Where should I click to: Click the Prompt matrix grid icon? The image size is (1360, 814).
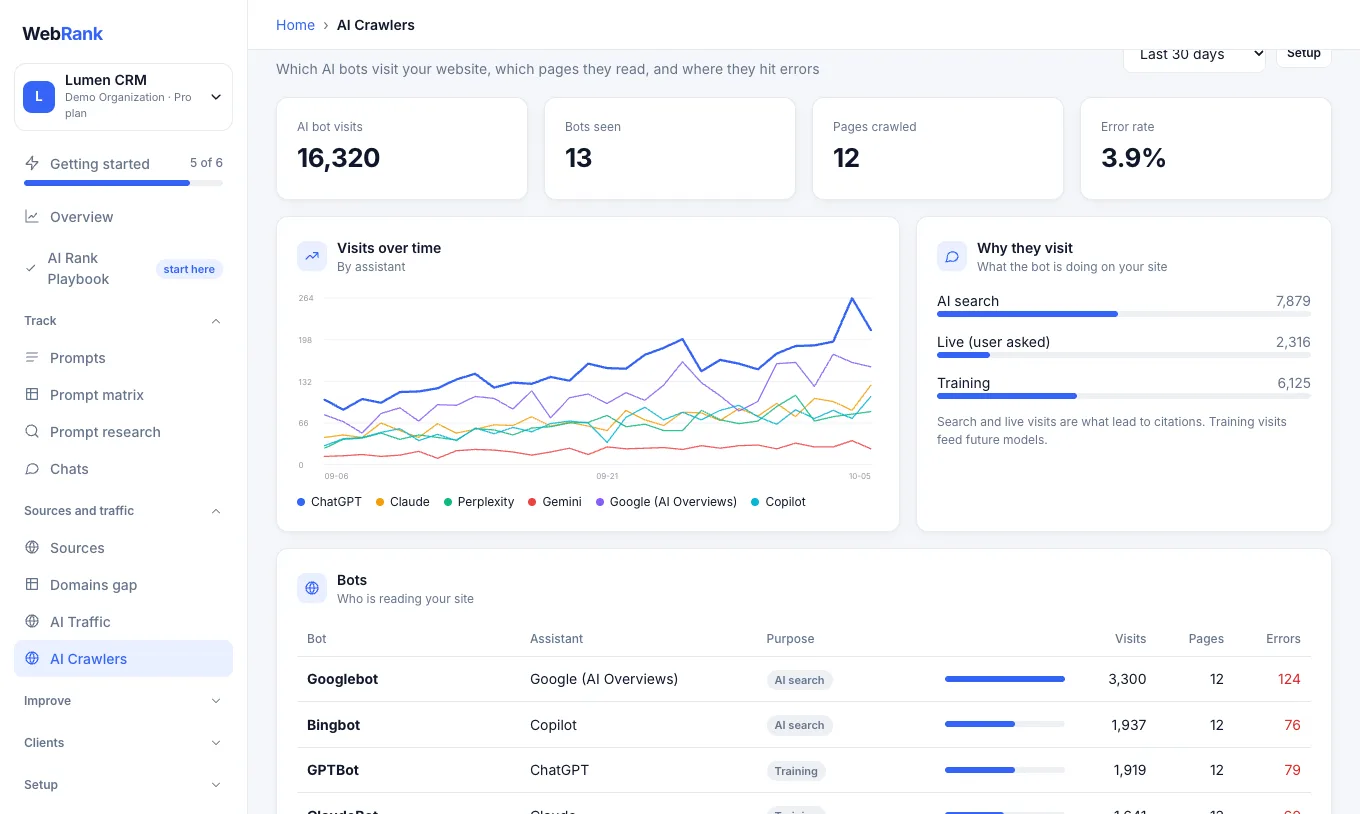[32, 395]
